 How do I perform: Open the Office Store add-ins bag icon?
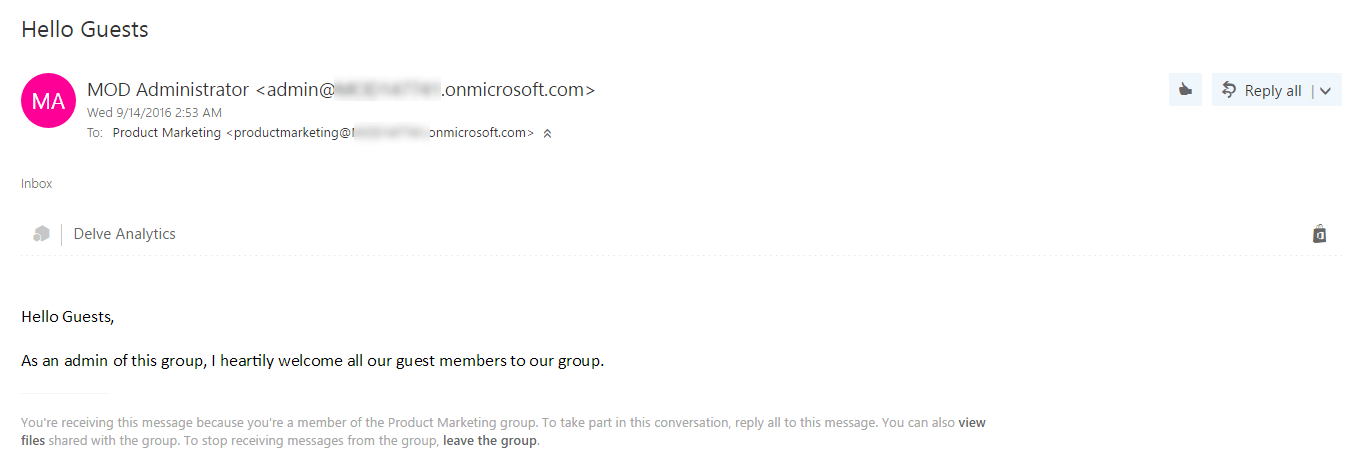[x=1319, y=234]
